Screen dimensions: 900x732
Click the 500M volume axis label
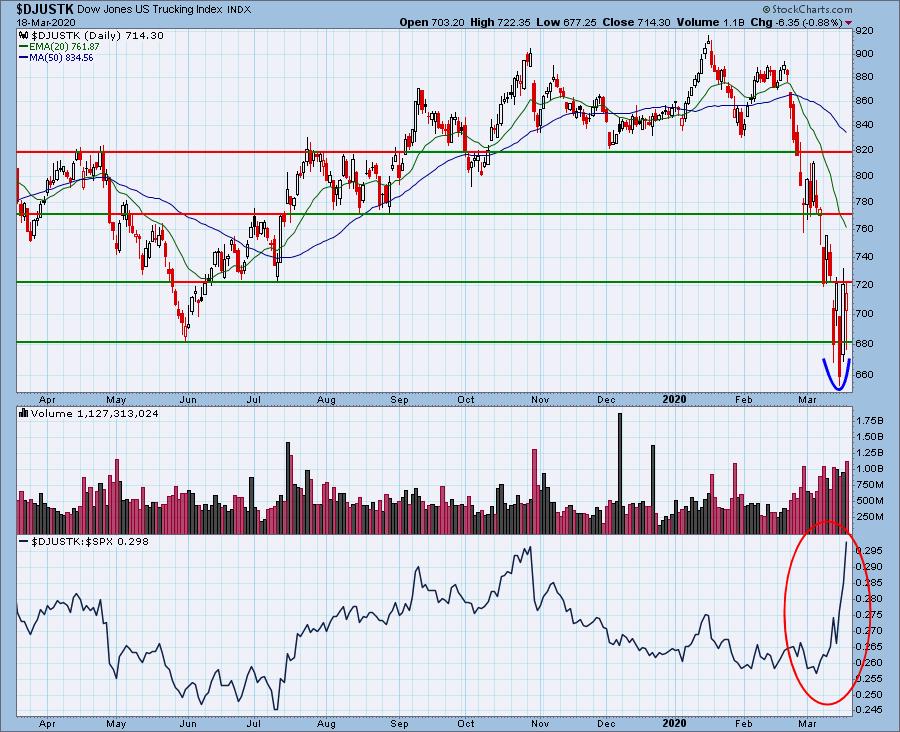click(x=870, y=501)
